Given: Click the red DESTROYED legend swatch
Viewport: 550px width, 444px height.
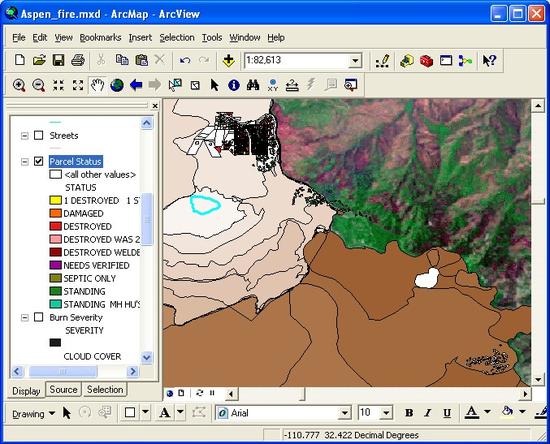Looking at the screenshot, I should coord(55,227).
